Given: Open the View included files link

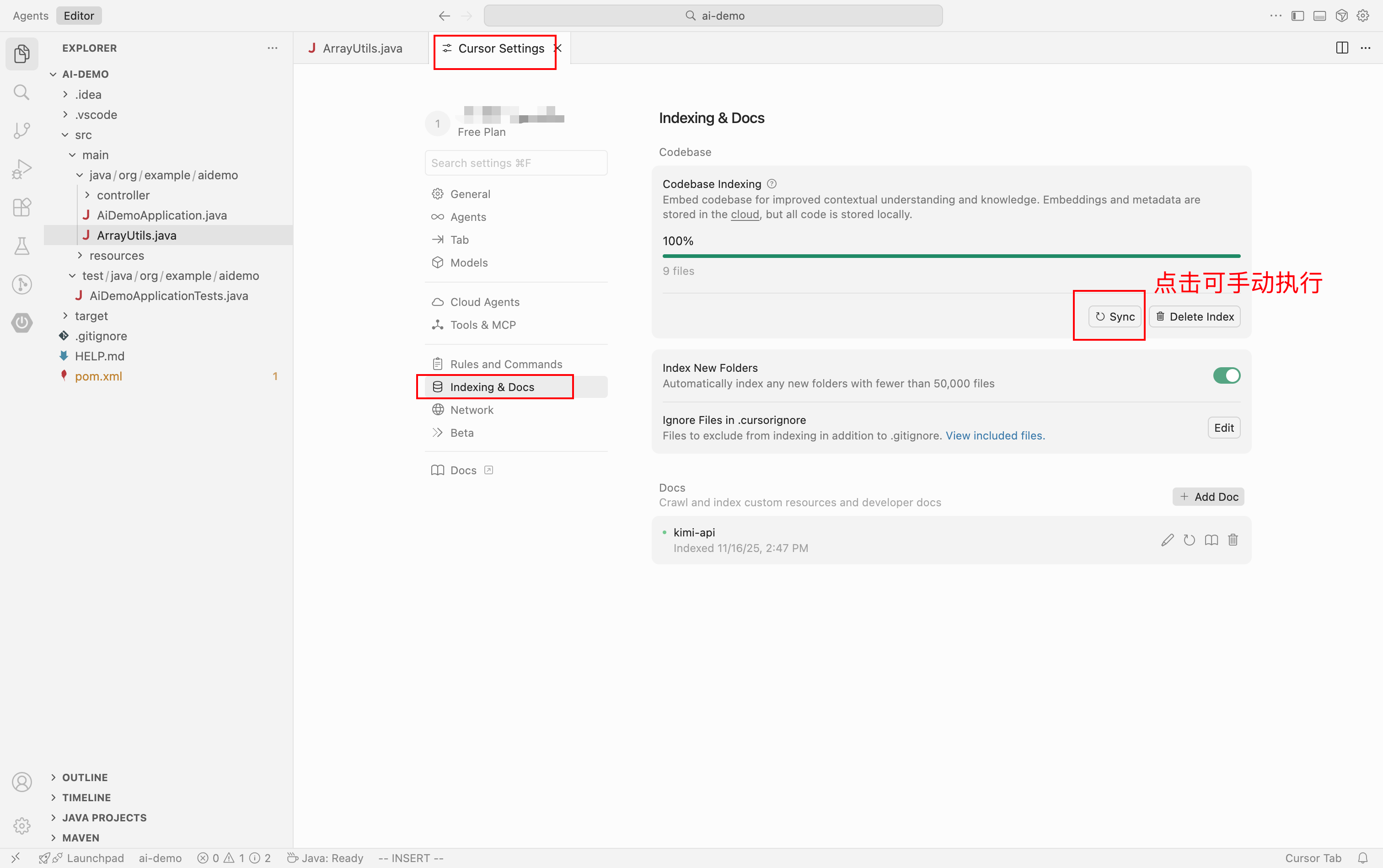Looking at the screenshot, I should pyautogui.click(x=995, y=436).
